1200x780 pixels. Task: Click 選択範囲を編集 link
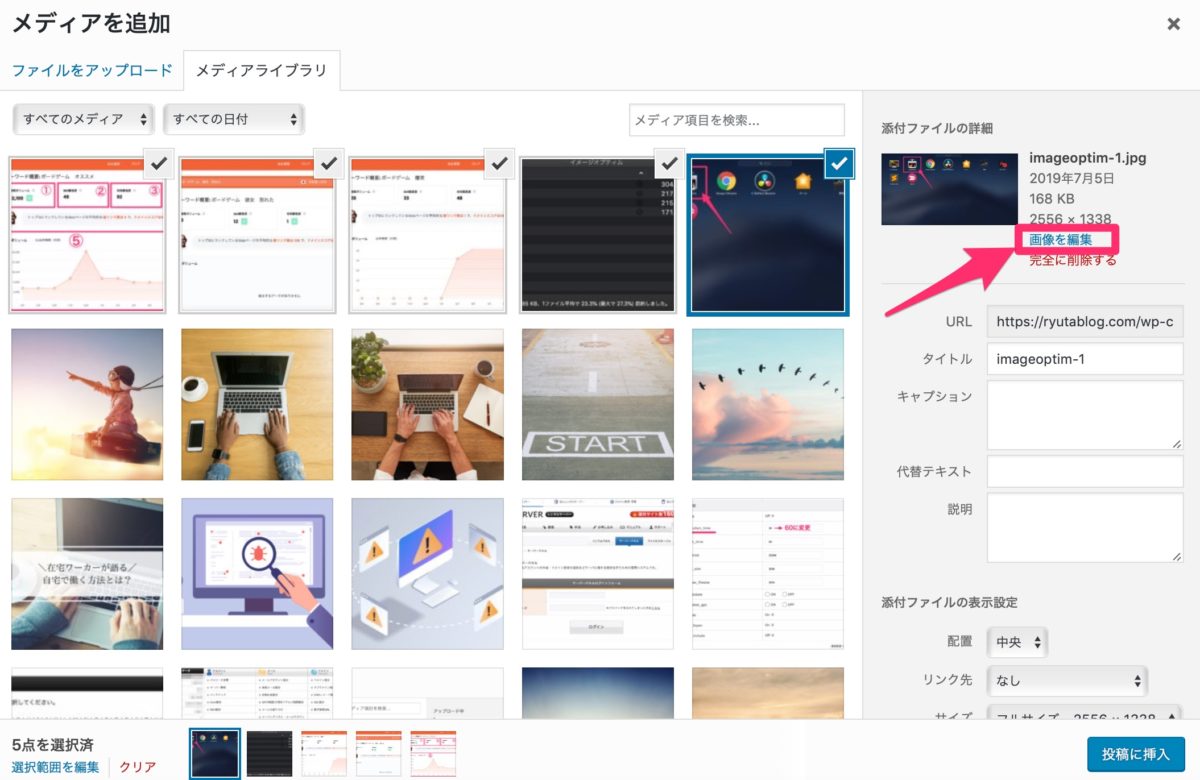click(x=55, y=767)
